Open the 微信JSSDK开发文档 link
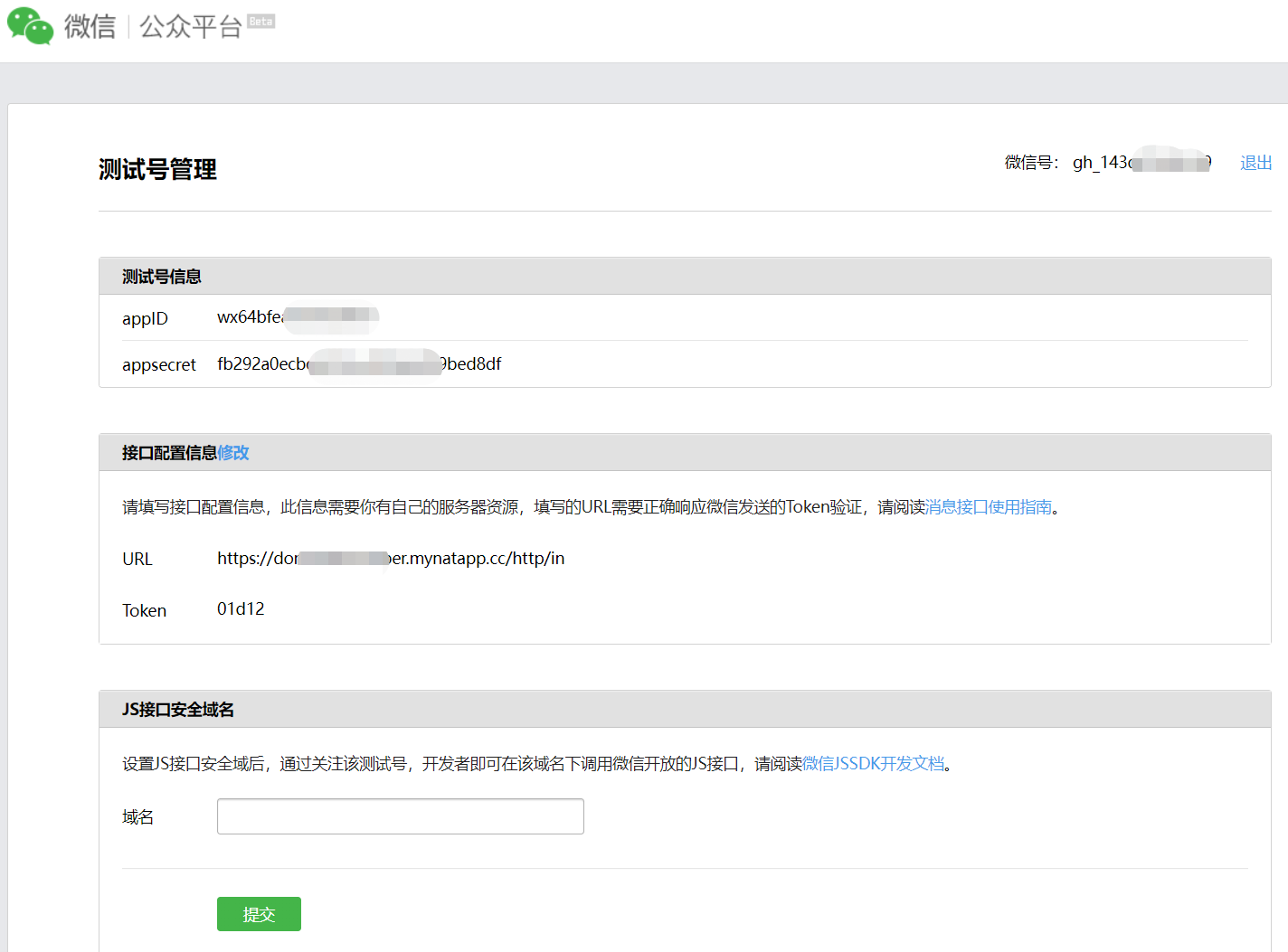 pyautogui.click(x=873, y=764)
